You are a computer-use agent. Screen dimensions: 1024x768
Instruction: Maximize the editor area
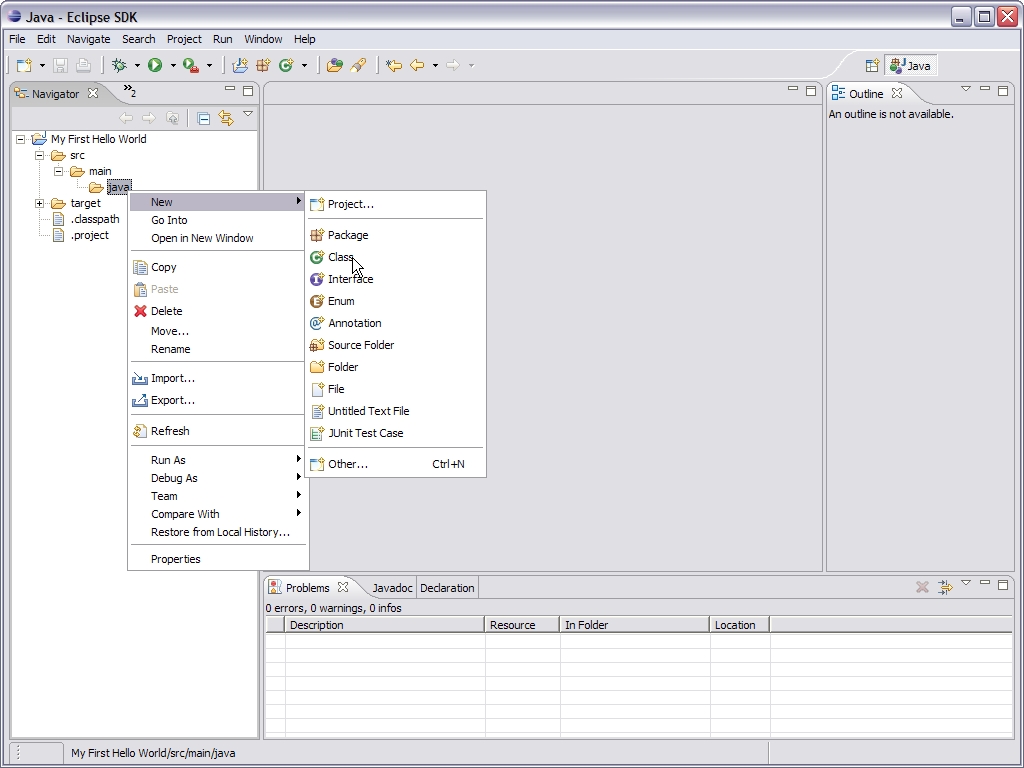tap(811, 91)
